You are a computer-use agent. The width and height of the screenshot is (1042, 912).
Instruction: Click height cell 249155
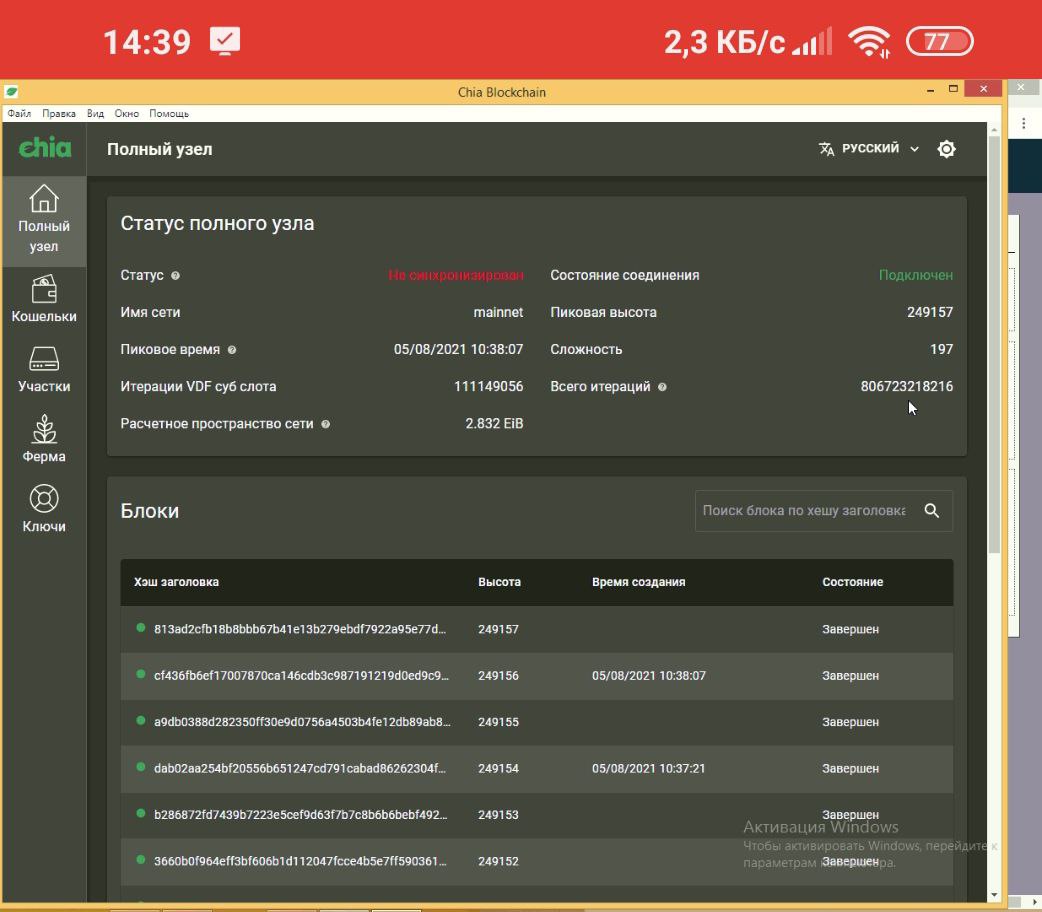click(x=498, y=723)
